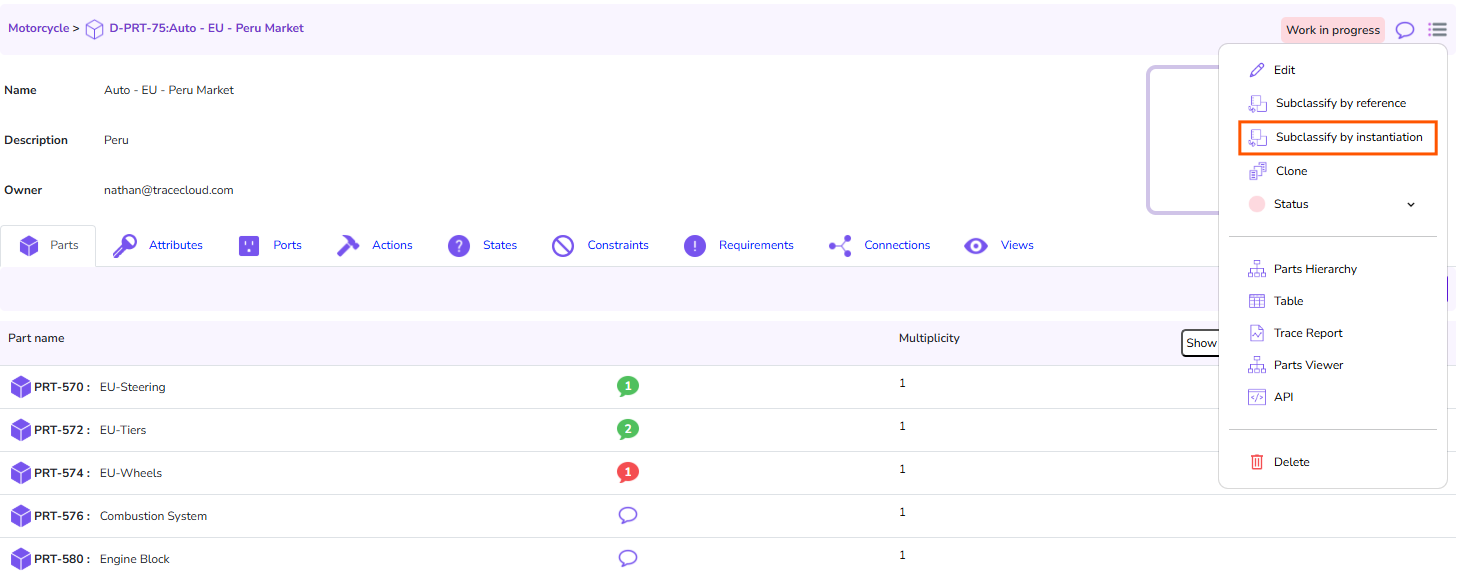The width and height of the screenshot is (1458, 580).
Task: Click the cube icon of PRT-576 row
Action: (21, 516)
